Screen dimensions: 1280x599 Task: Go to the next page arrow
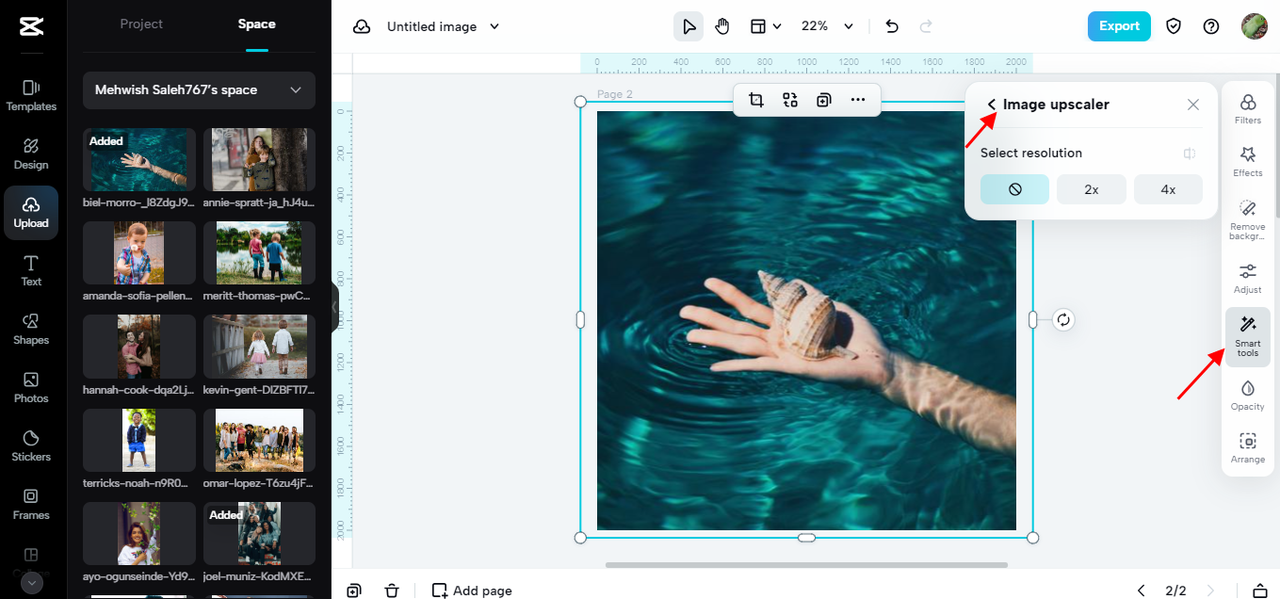click(1211, 591)
